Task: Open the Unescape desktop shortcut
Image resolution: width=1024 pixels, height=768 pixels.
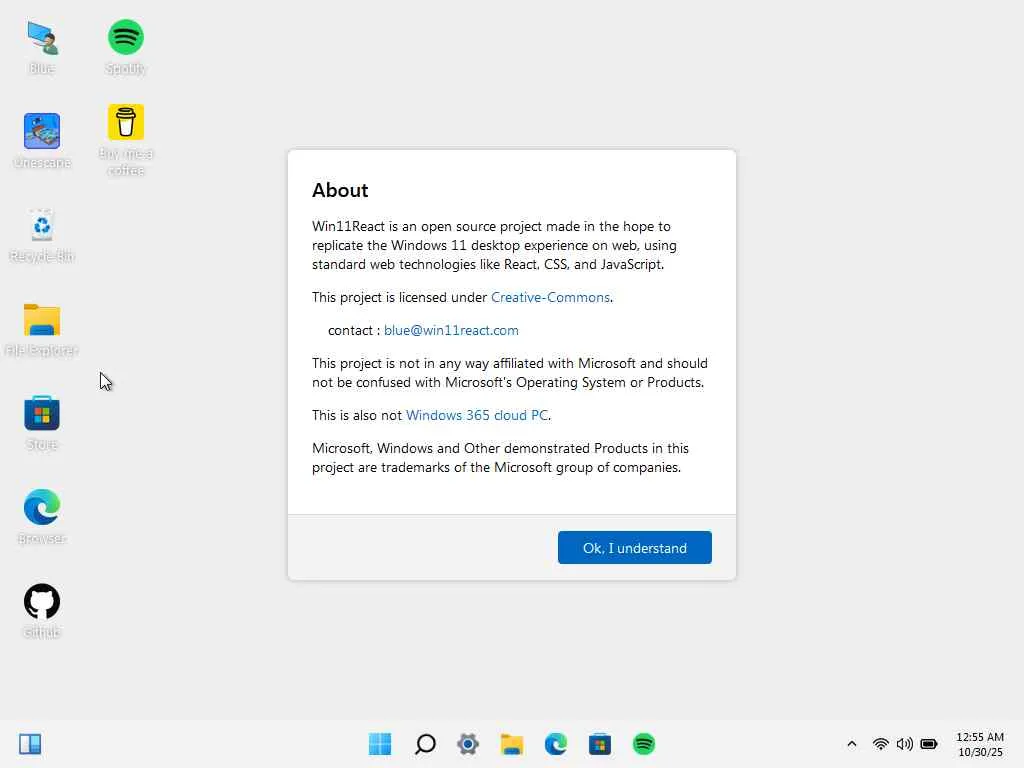Action: coord(42,140)
